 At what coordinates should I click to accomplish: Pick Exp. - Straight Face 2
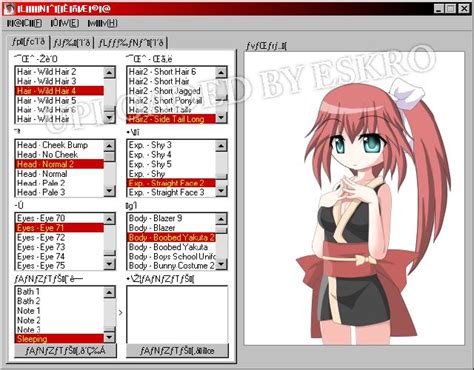tap(172, 183)
